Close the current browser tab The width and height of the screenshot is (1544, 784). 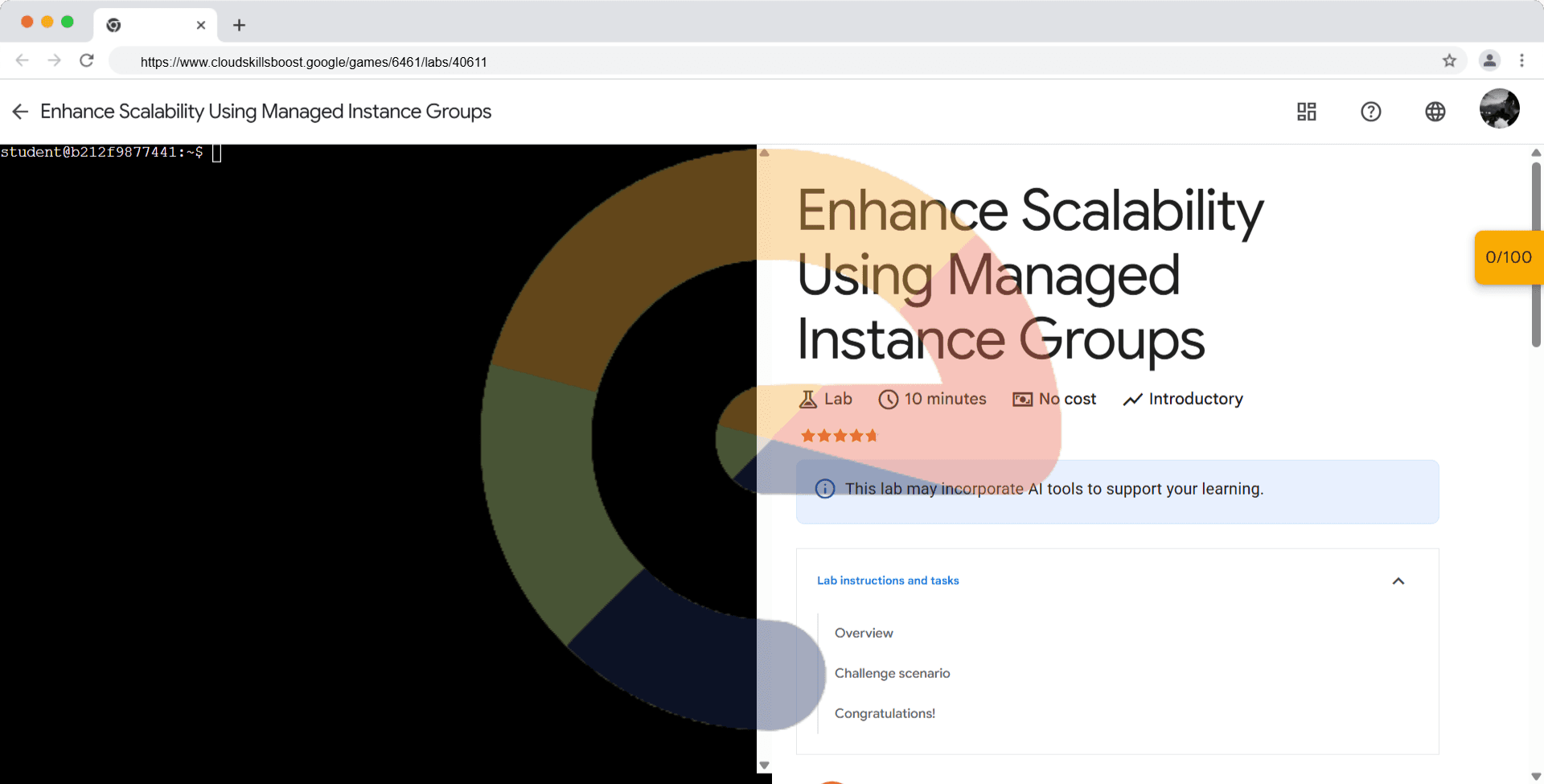pyautogui.click(x=201, y=25)
